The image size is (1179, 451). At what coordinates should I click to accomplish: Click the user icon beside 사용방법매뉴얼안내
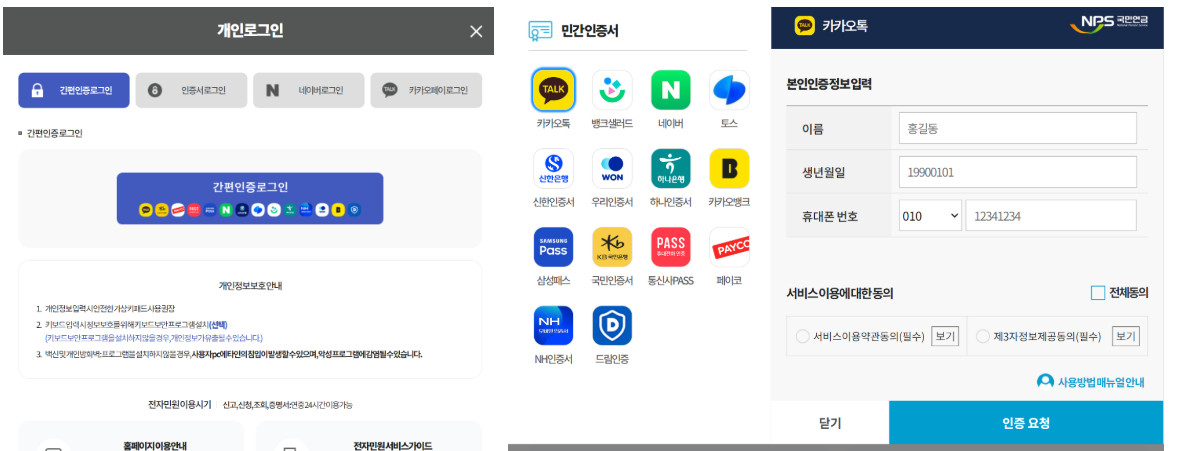coord(1045,381)
